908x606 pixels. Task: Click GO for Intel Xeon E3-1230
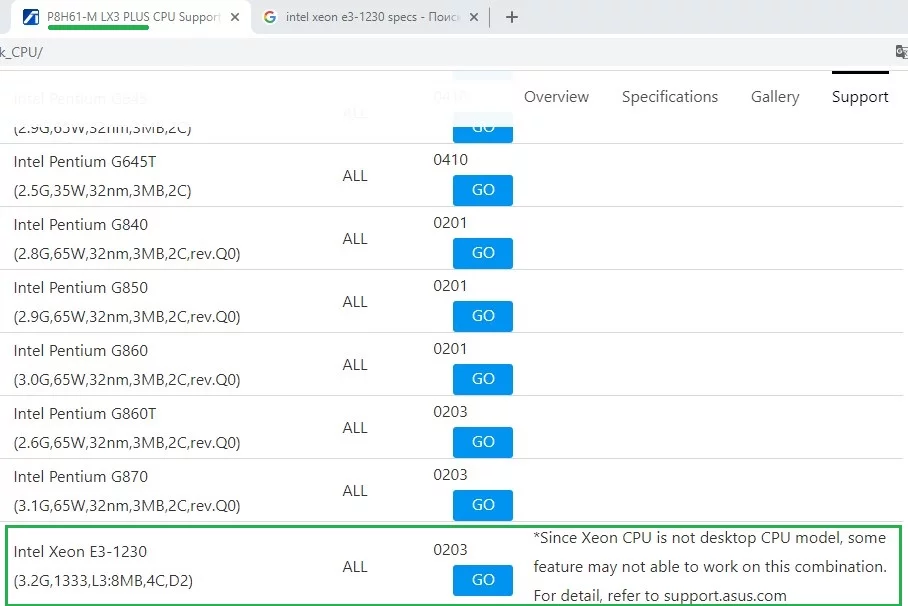click(482, 580)
